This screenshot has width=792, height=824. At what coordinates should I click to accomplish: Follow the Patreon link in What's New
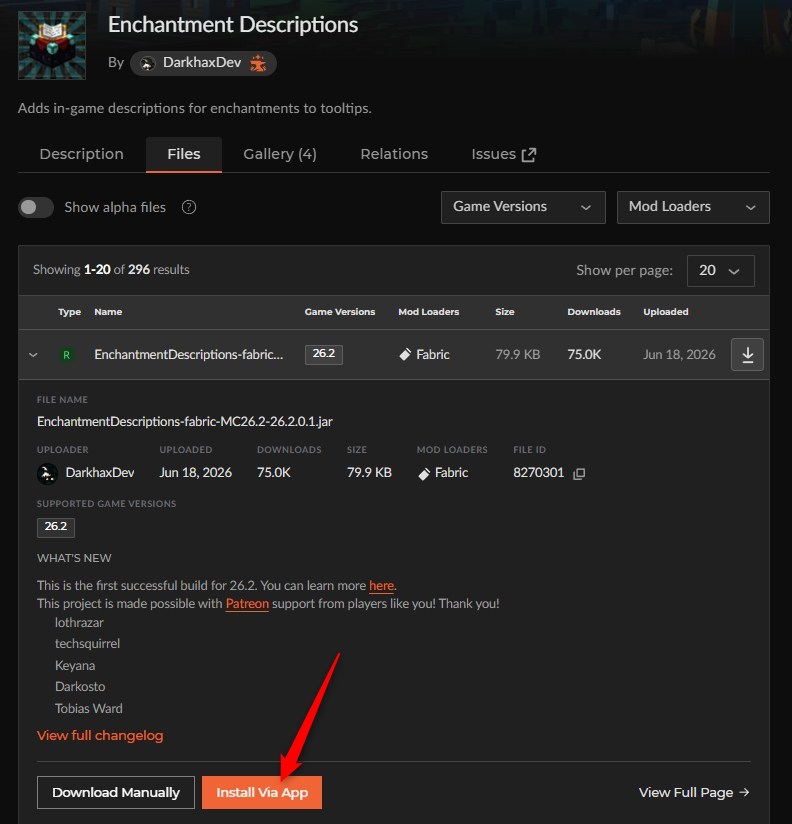tap(247, 603)
